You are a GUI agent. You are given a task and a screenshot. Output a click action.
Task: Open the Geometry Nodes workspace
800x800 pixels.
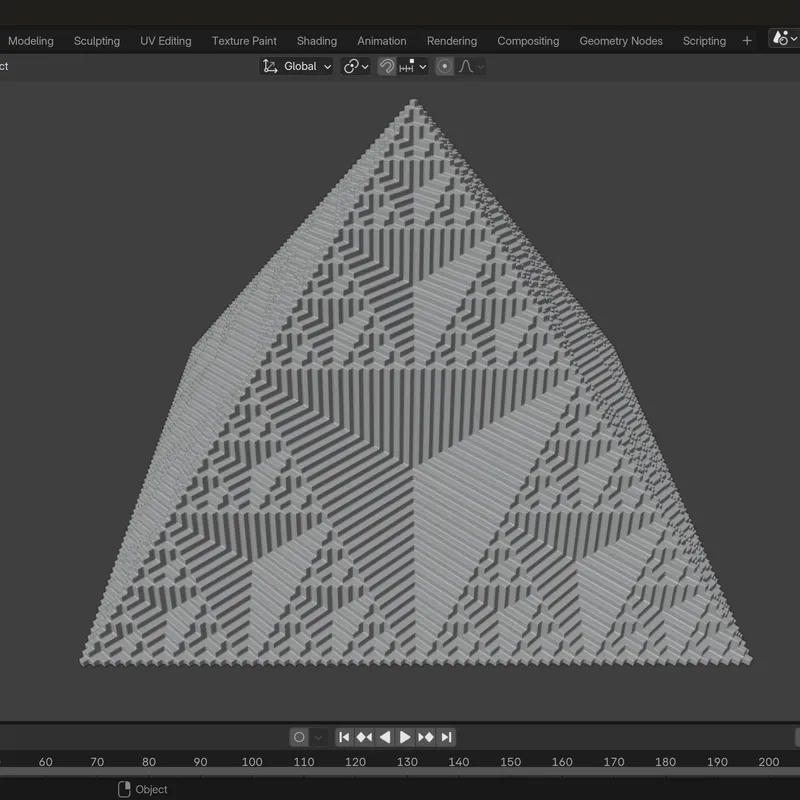point(621,41)
